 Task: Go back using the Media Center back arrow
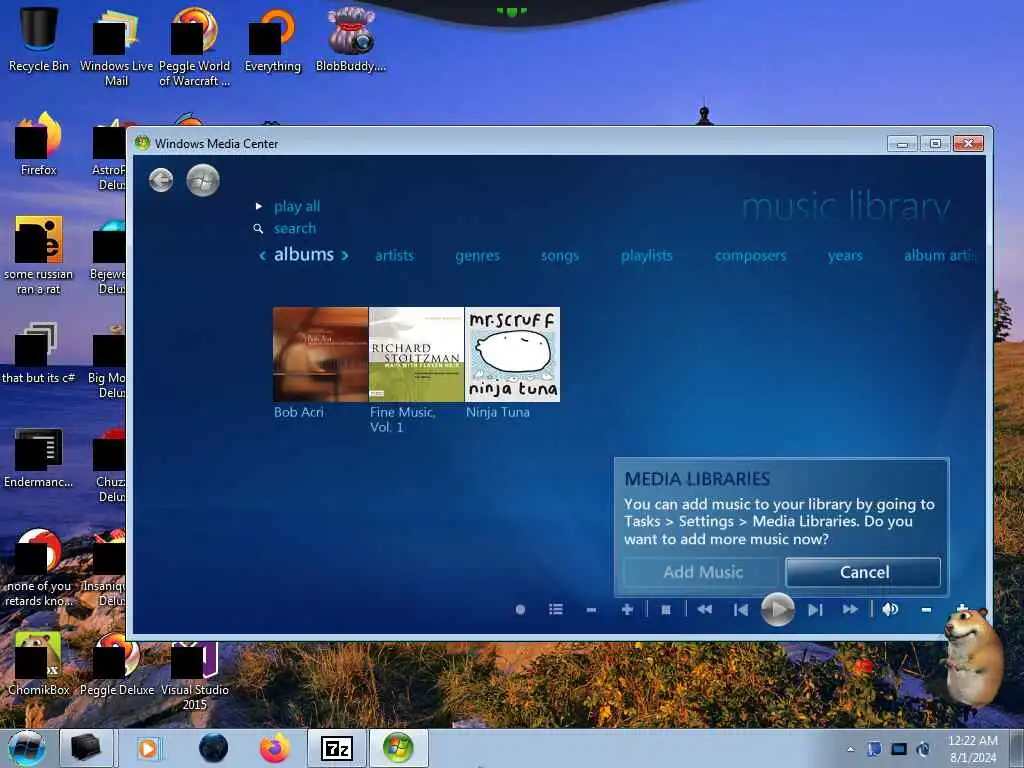coord(161,180)
